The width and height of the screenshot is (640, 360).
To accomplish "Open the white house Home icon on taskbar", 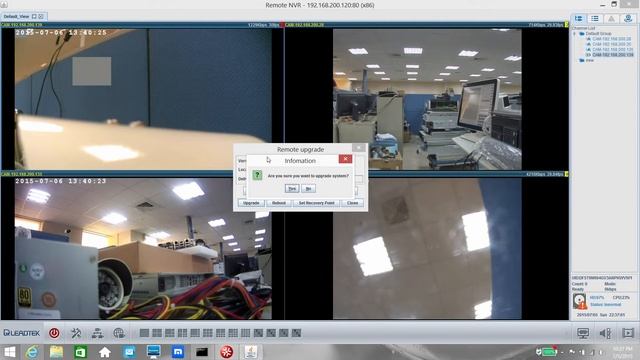I will [x=105, y=352].
